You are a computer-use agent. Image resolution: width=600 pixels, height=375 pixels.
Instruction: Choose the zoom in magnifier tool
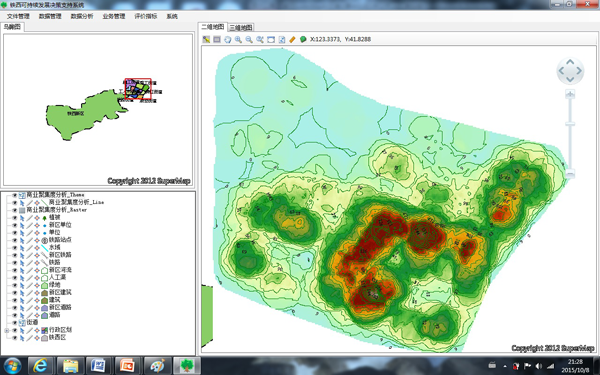(238, 39)
